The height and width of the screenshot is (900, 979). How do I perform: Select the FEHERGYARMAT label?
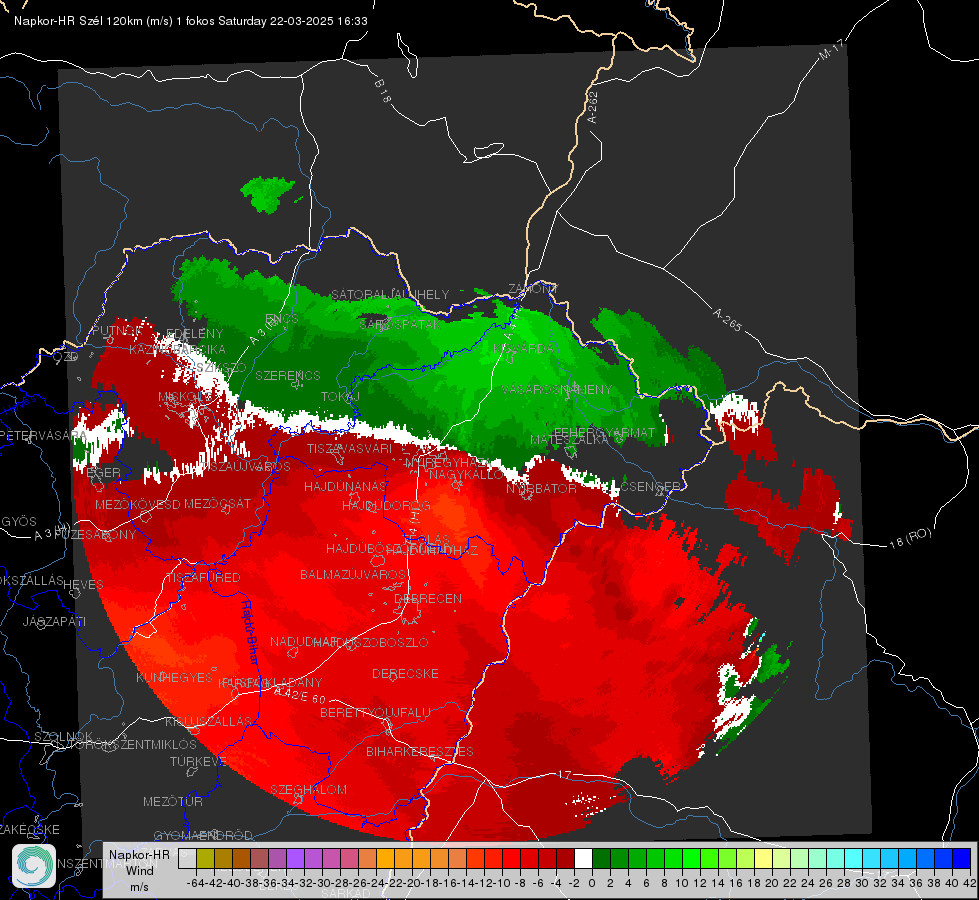(x=605, y=432)
